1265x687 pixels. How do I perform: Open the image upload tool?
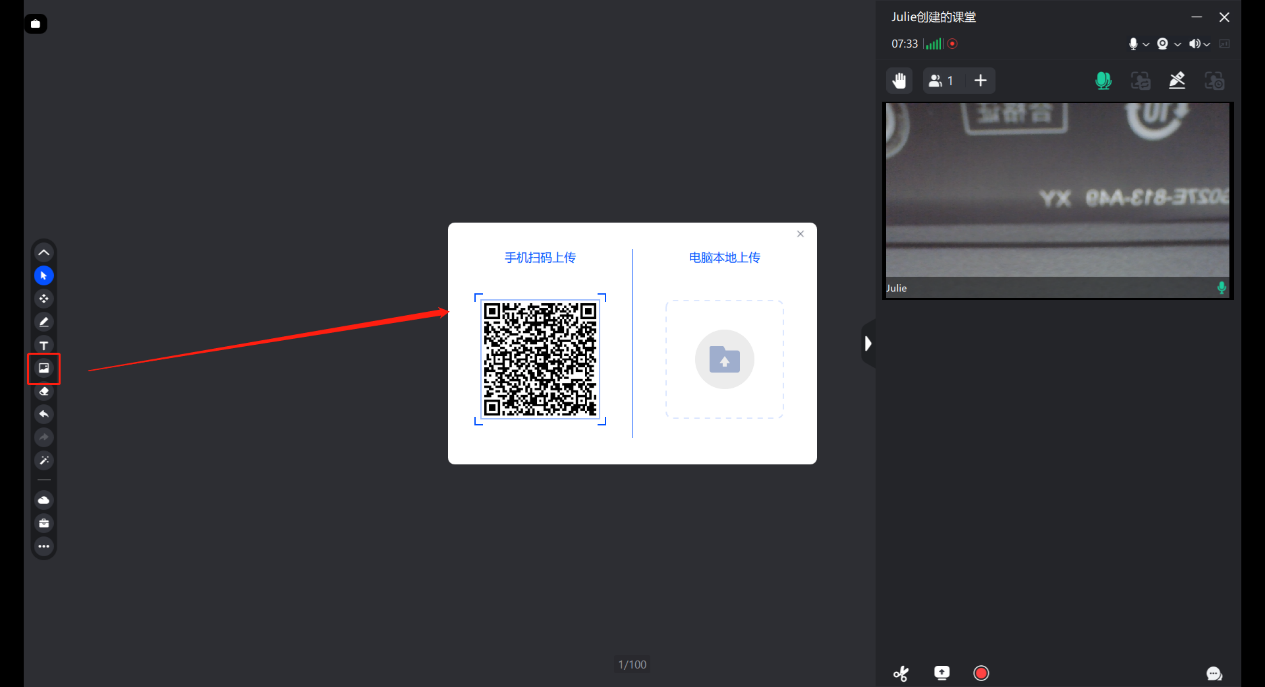(x=44, y=368)
